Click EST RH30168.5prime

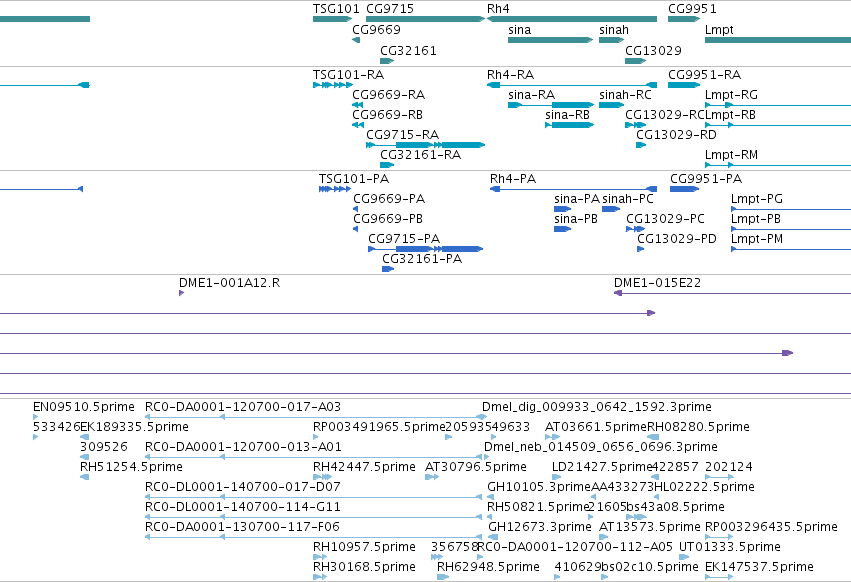(x=320, y=577)
